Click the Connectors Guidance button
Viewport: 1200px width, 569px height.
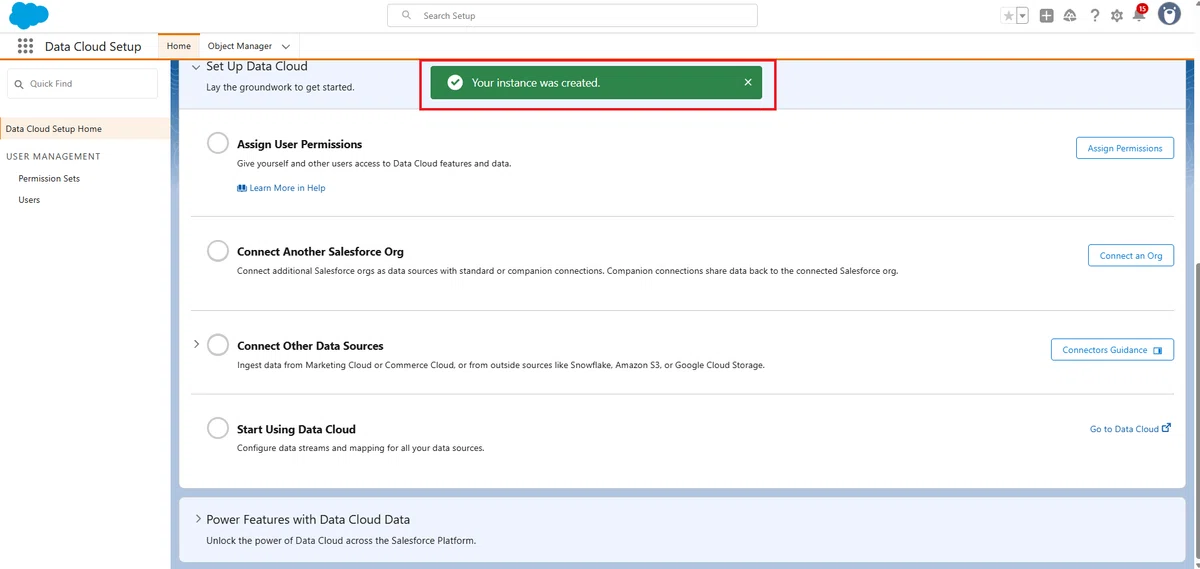coord(1112,350)
